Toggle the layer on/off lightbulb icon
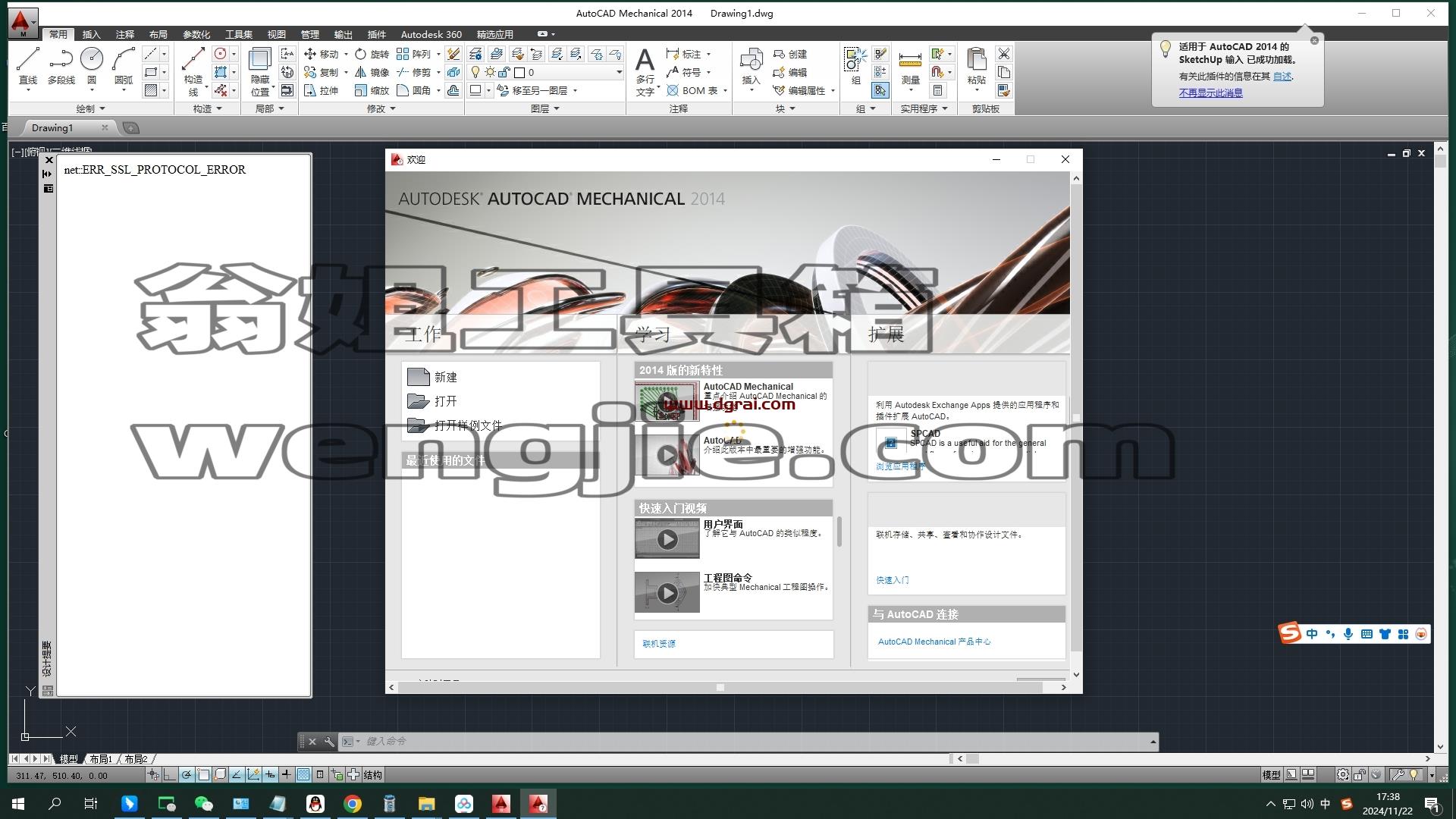The height and width of the screenshot is (819, 1456). tap(475, 72)
